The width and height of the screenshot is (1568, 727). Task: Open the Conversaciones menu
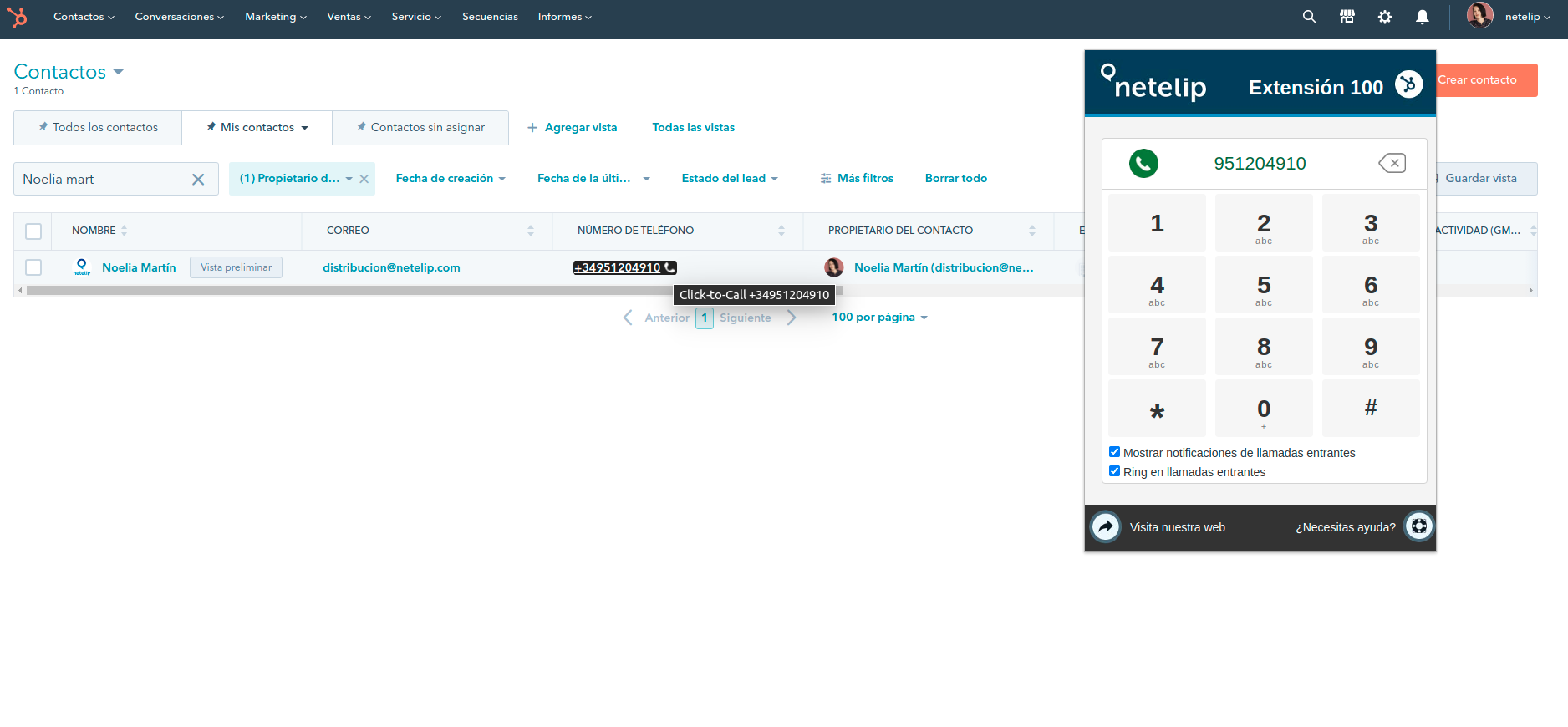(179, 17)
